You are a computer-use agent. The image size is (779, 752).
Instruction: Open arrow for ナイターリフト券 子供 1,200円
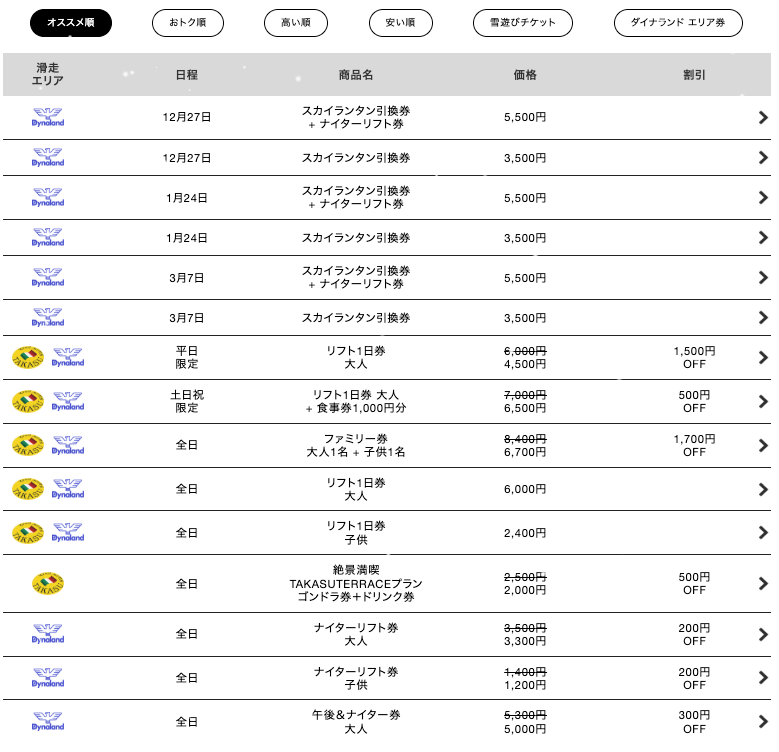[763, 677]
